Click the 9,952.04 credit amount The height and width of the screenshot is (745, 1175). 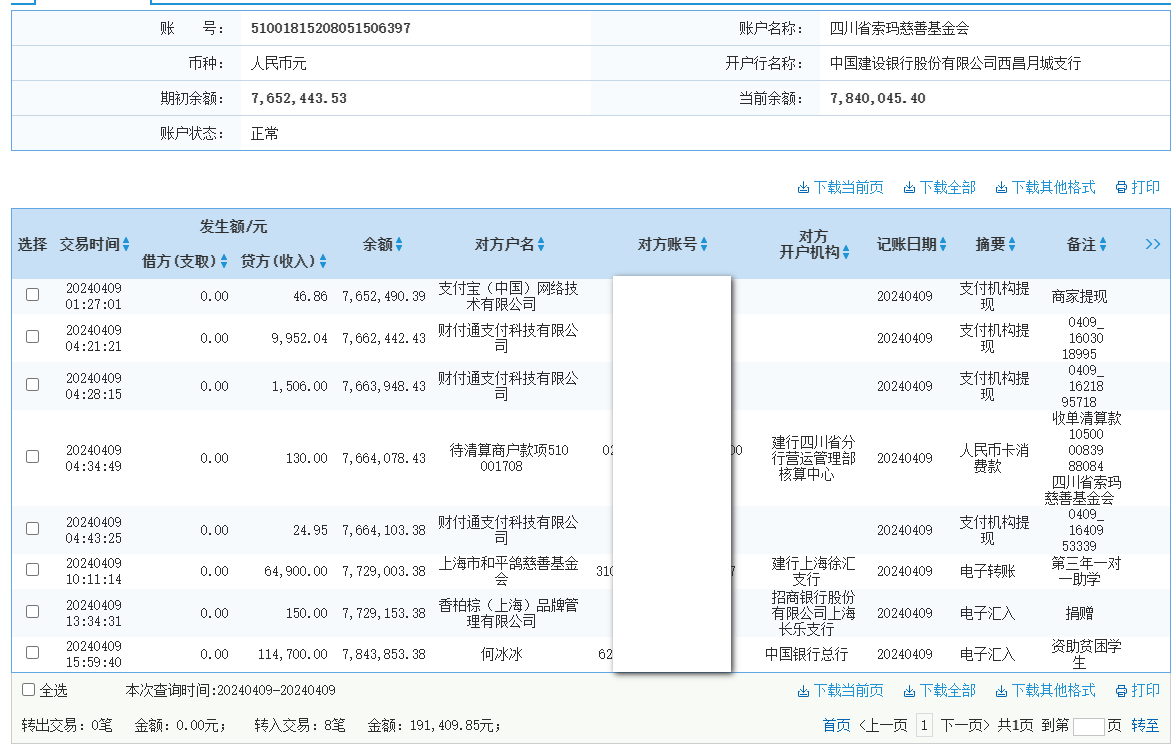click(300, 339)
